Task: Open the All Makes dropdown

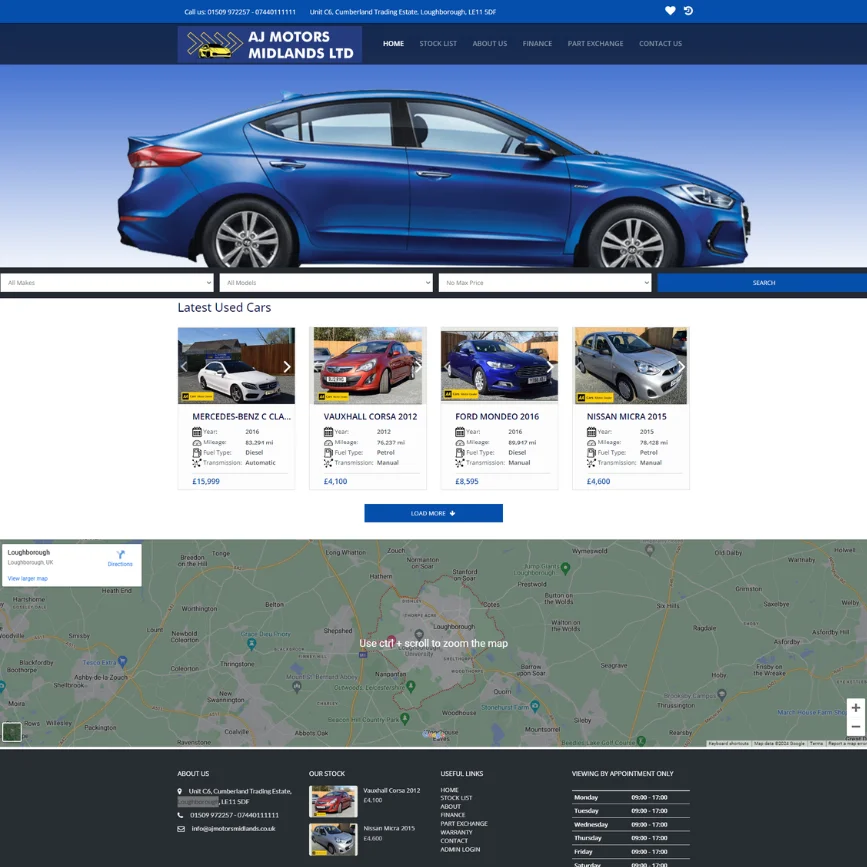Action: tap(107, 283)
